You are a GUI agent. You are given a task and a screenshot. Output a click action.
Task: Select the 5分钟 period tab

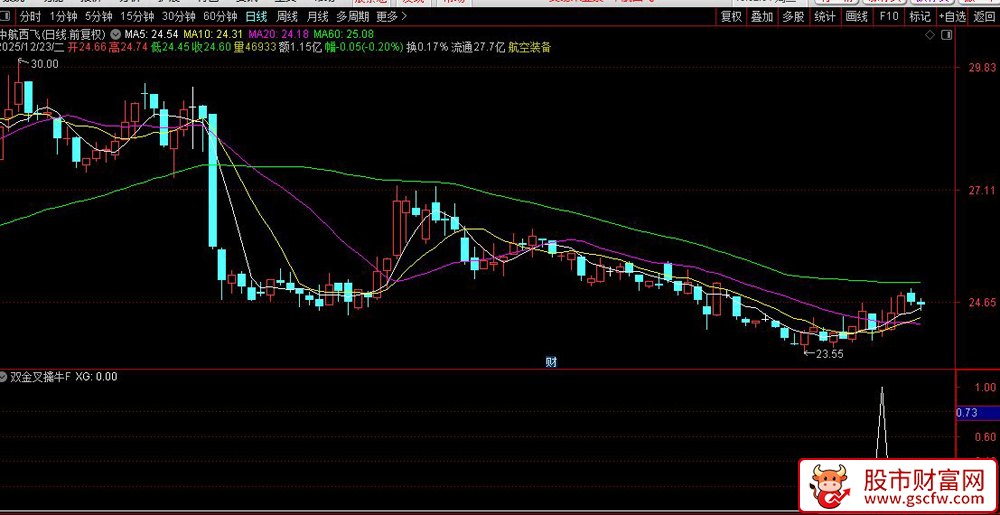pos(99,17)
